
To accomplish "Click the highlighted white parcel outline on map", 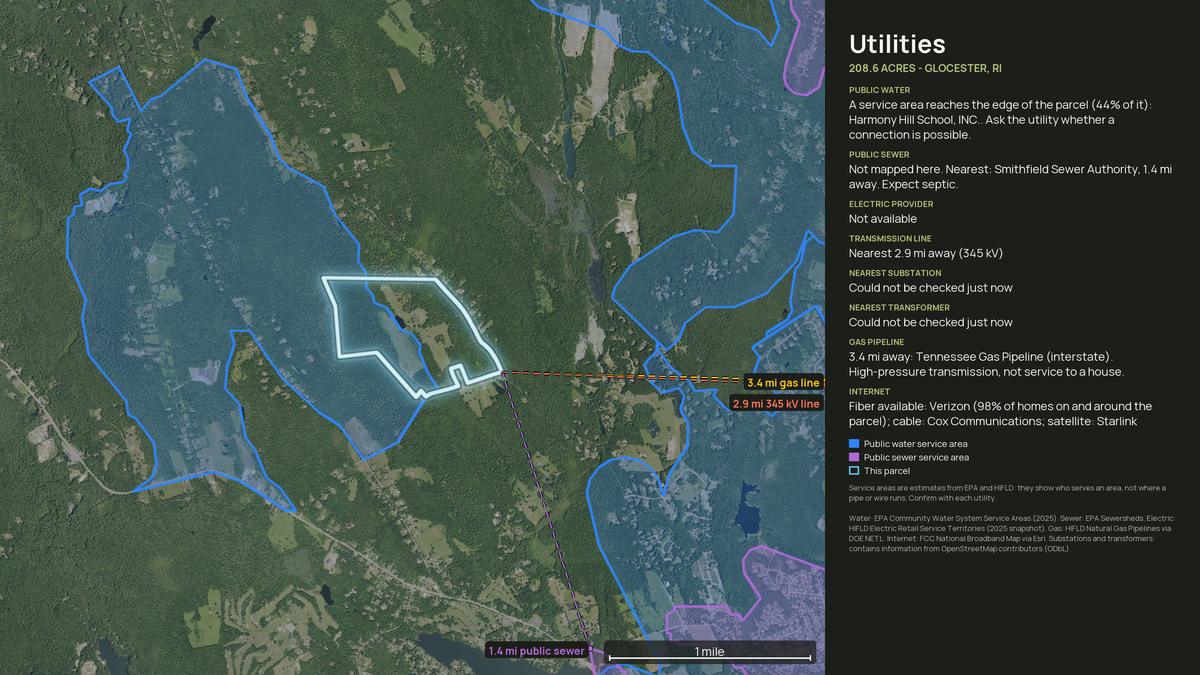I will coord(414,336).
